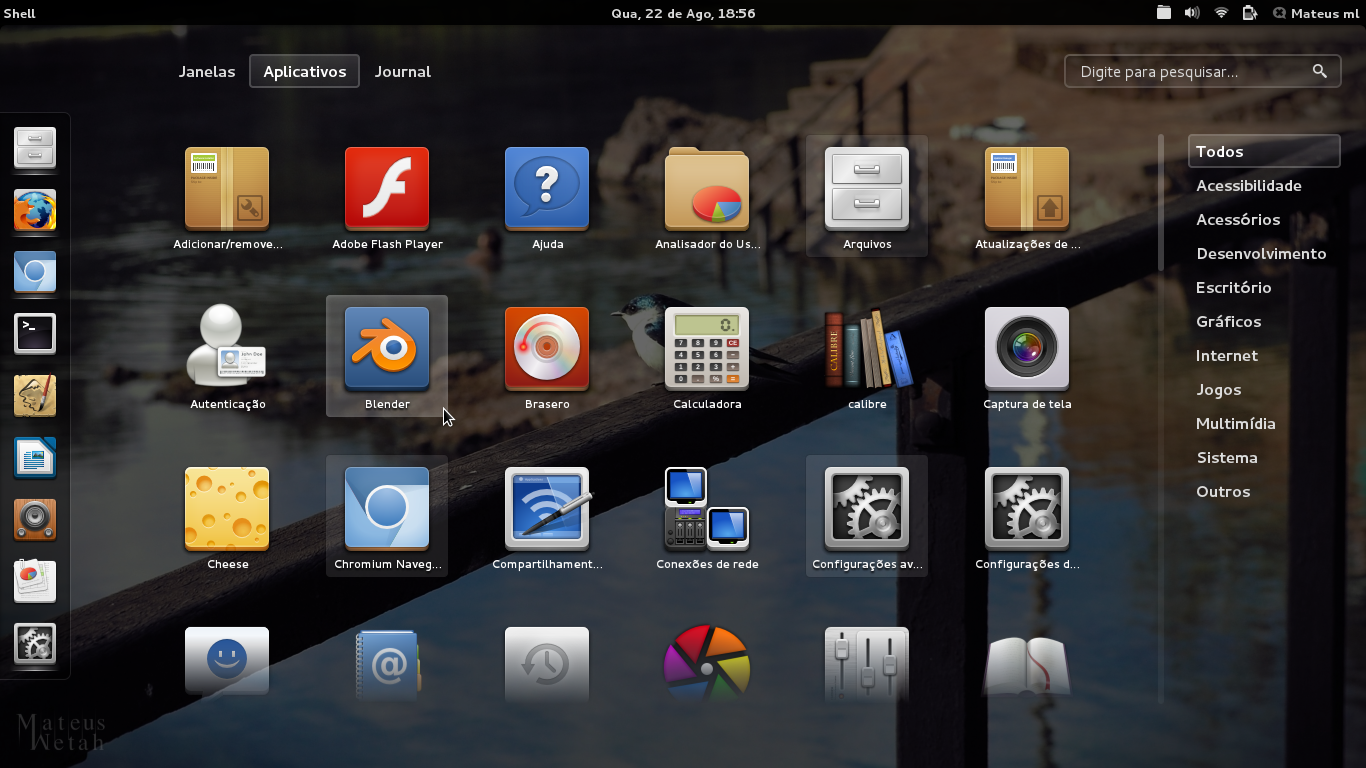Open system settings gear in dash
Screen dimensions: 1366x768
[35, 644]
